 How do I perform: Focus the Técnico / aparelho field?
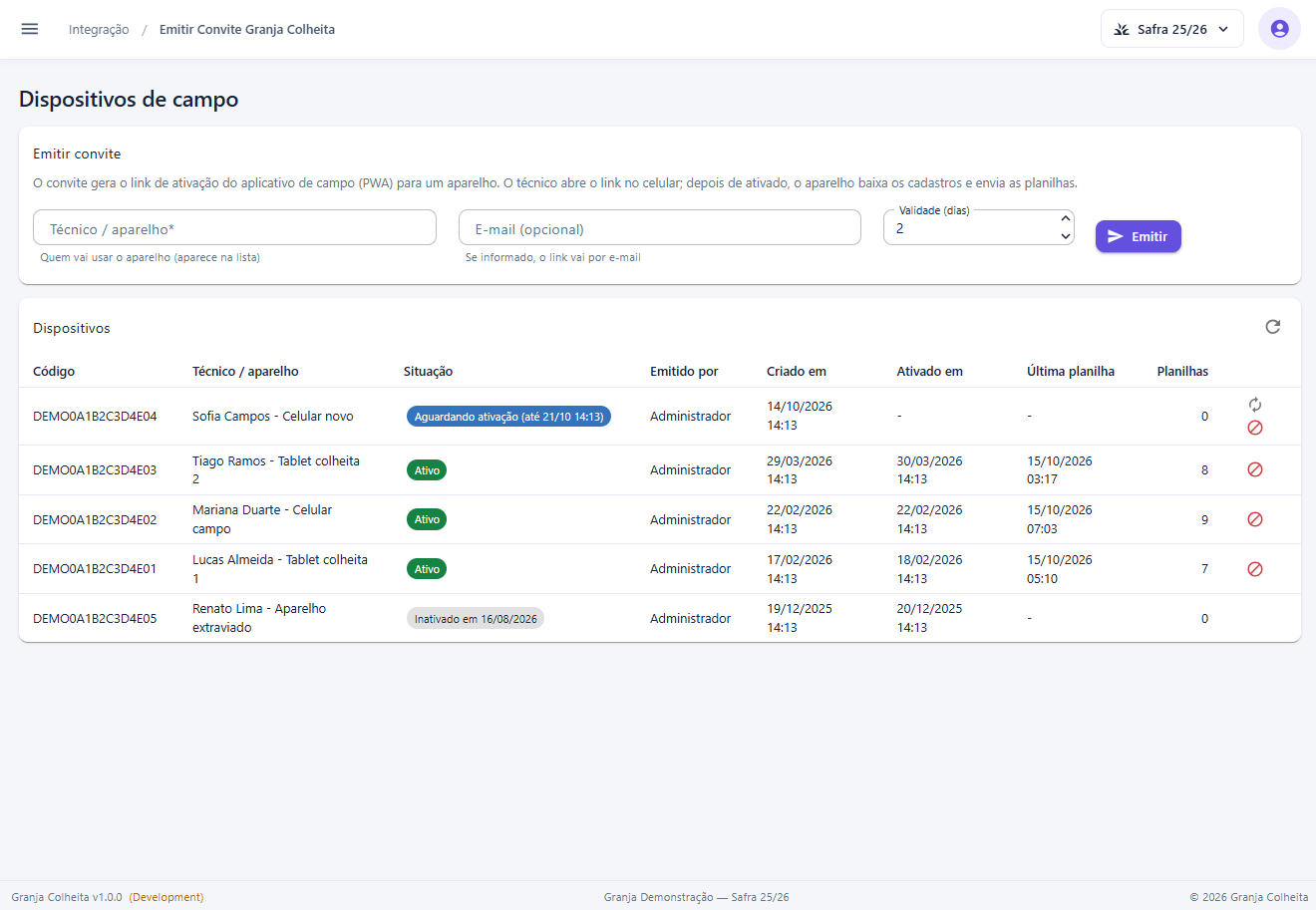(x=234, y=228)
